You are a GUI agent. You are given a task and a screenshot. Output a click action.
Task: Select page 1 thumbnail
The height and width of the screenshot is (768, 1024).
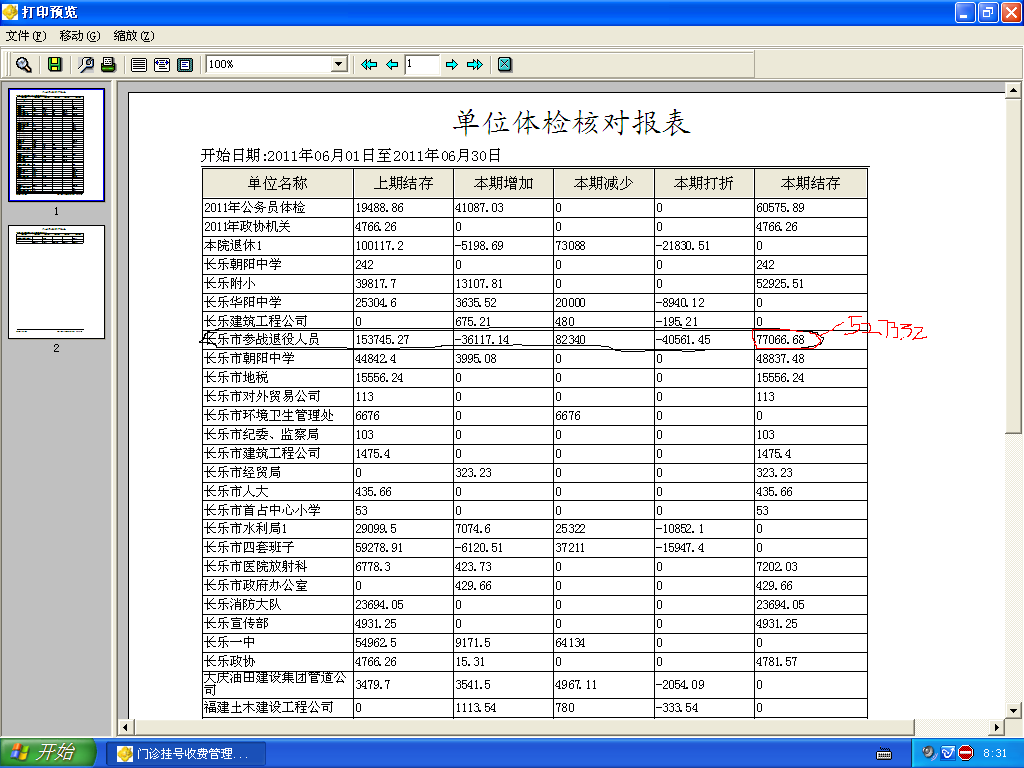(x=56, y=145)
